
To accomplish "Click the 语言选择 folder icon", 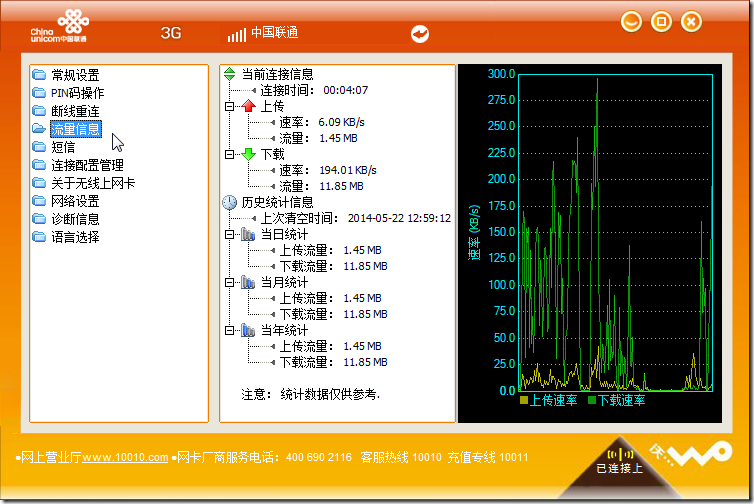I will coord(39,237).
